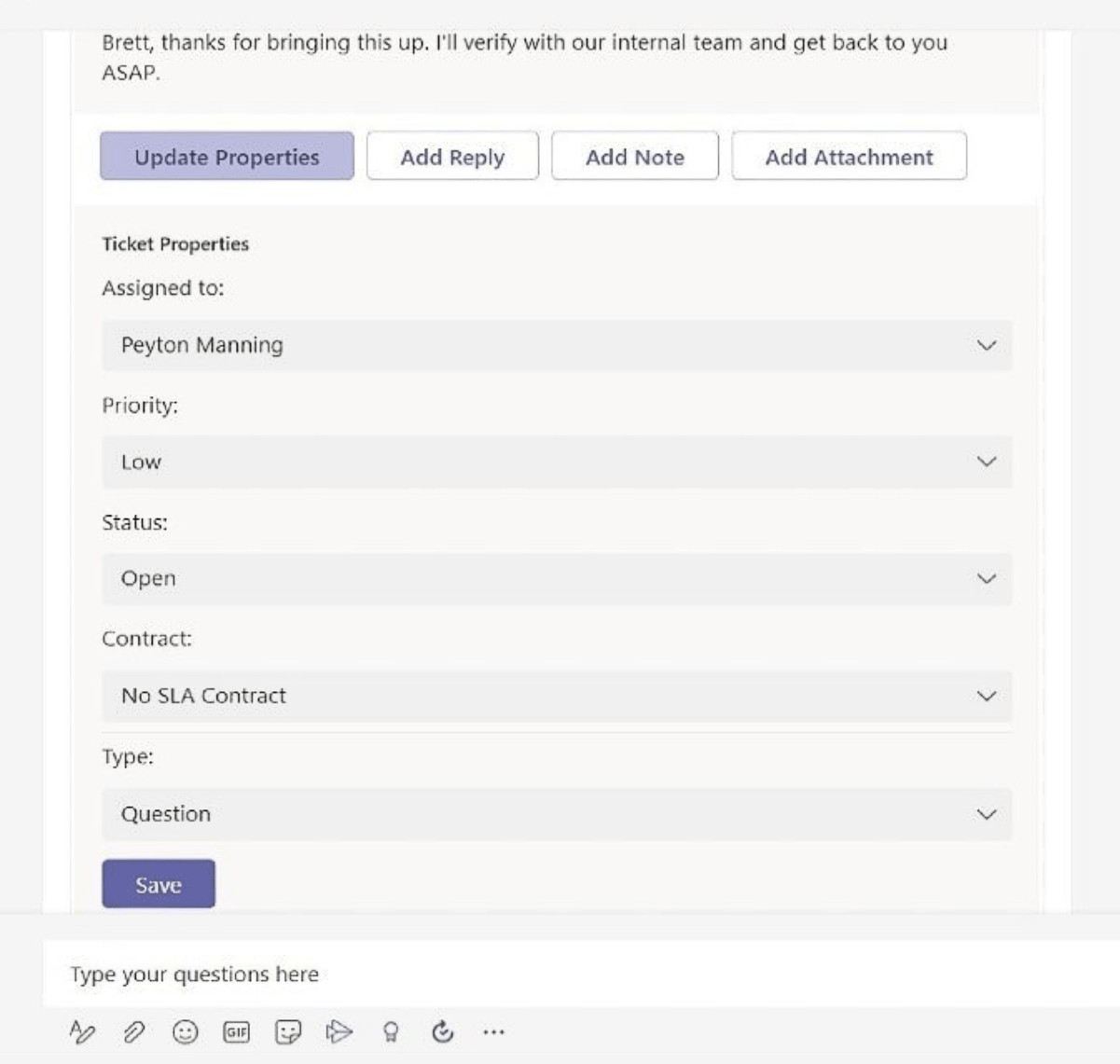
Task: Open more messaging extensions menu
Action: (x=493, y=1032)
